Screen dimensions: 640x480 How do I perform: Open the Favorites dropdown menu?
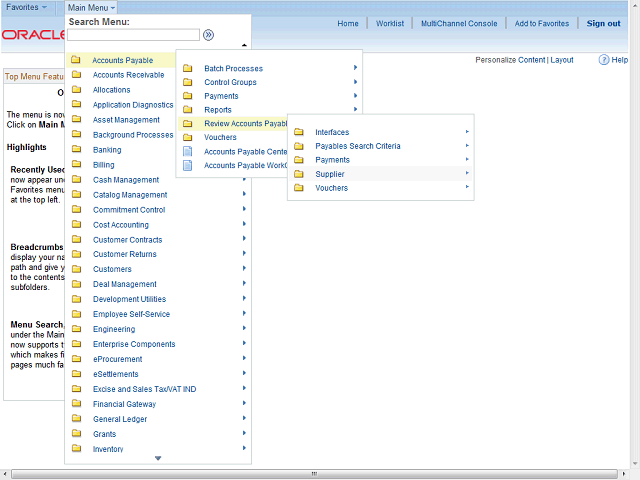pyautogui.click(x=27, y=7)
